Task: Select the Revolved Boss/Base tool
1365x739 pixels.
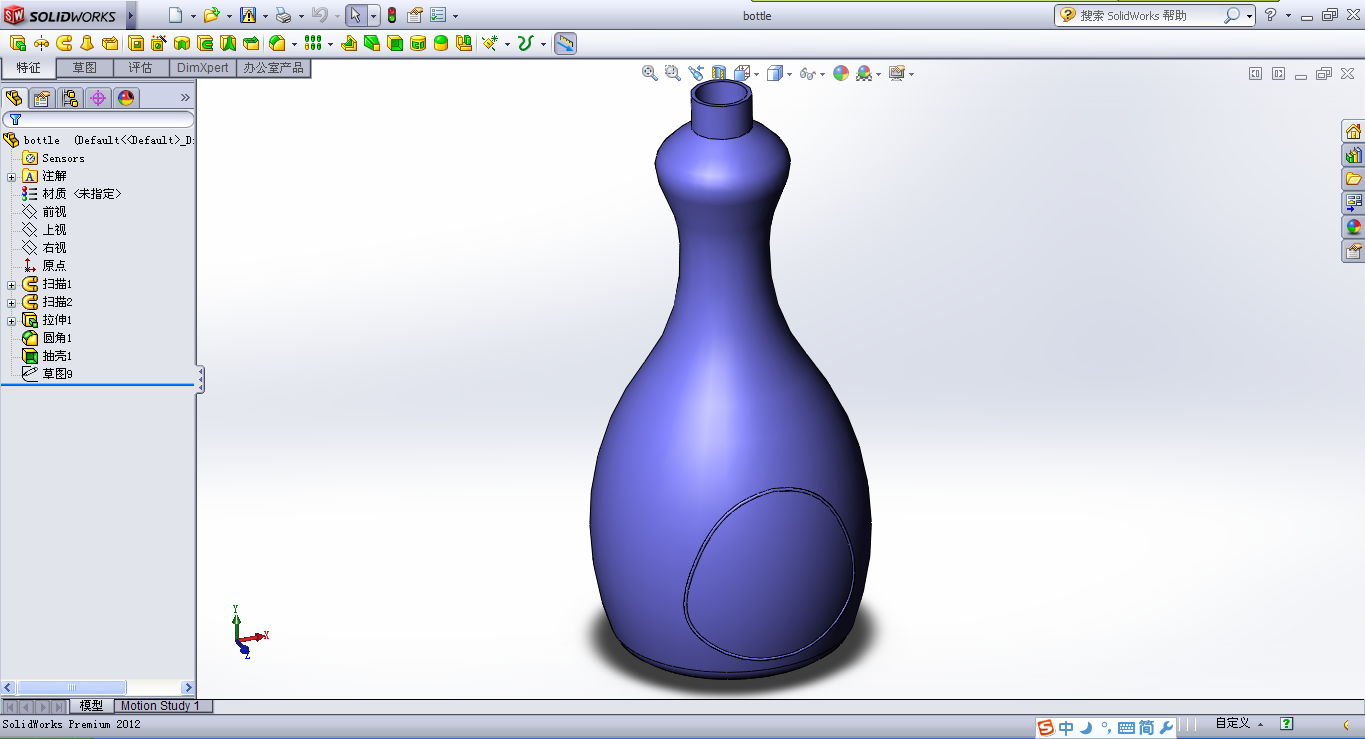Action: pos(42,43)
